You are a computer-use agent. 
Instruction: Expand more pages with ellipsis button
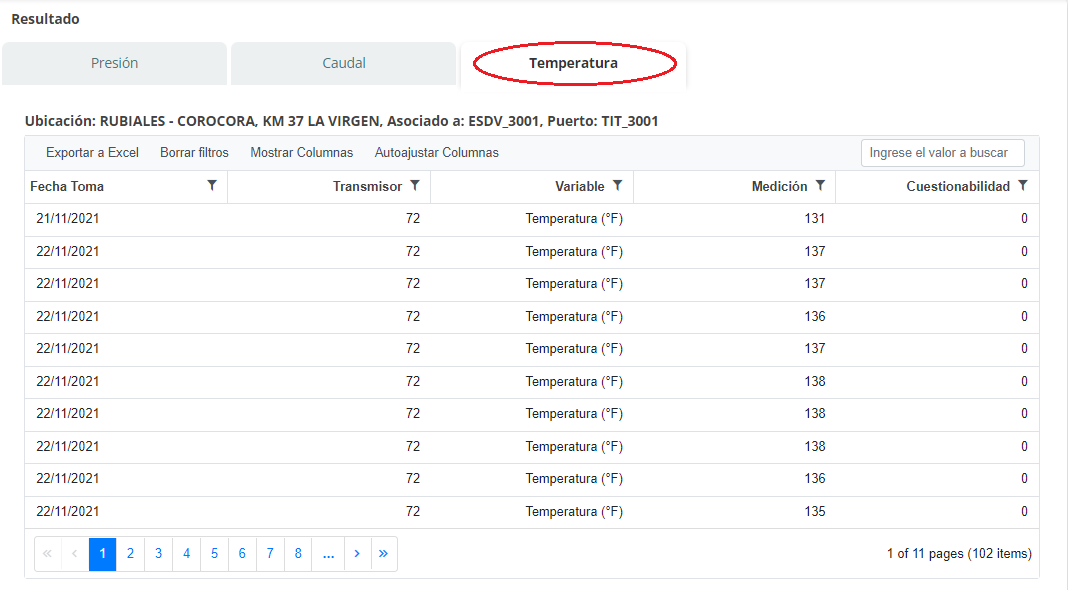coord(328,554)
